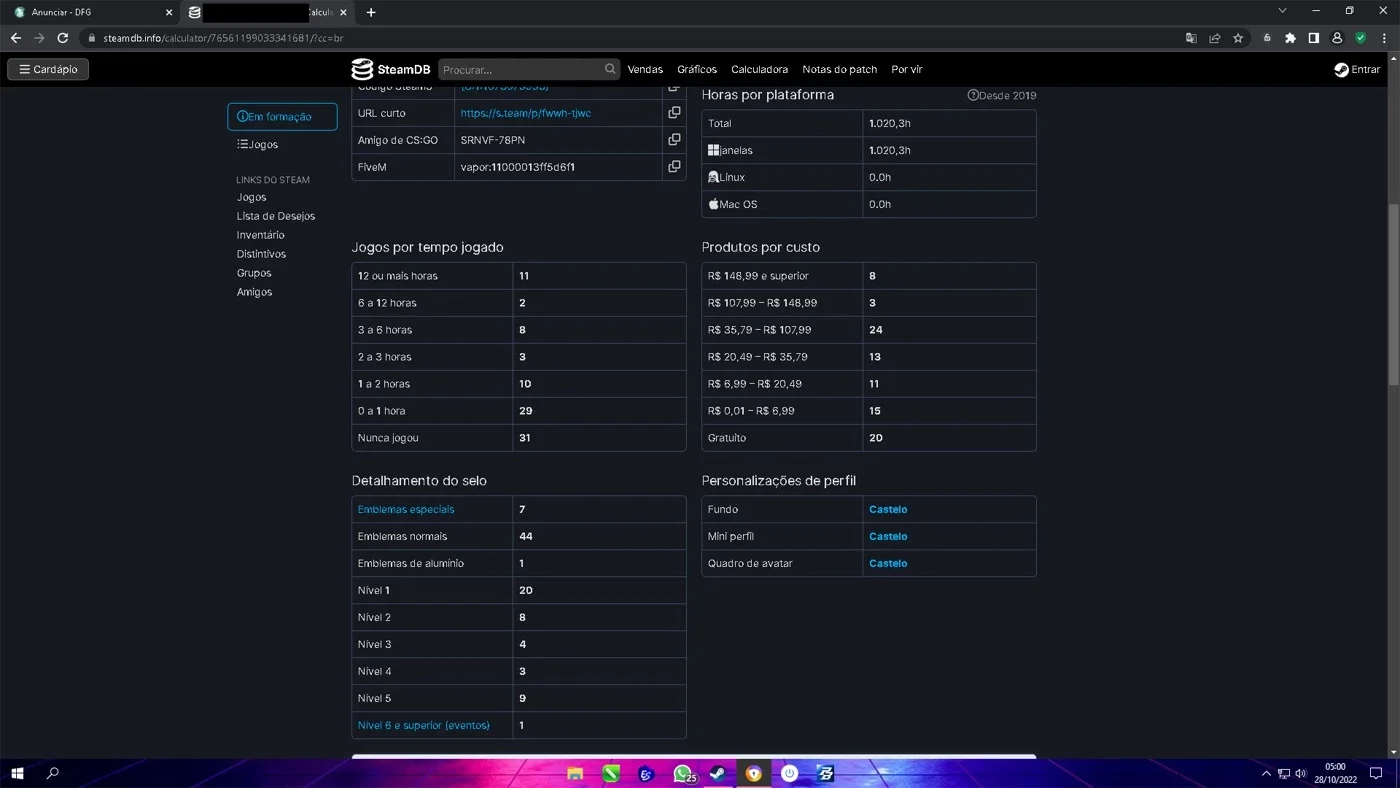Image resolution: width=1400 pixels, height=788 pixels.
Task: Open Emblemas especiais link
Action: coord(406,509)
